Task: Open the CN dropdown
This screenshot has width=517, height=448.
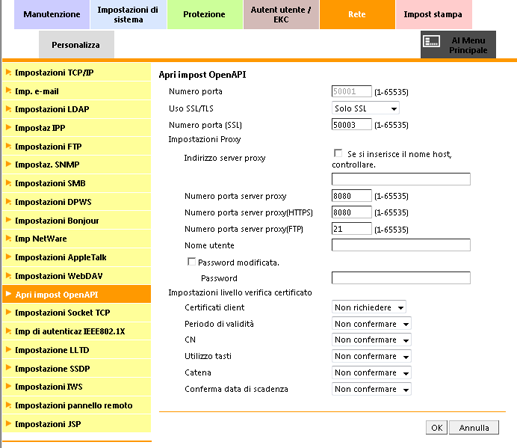Action: 371,340
